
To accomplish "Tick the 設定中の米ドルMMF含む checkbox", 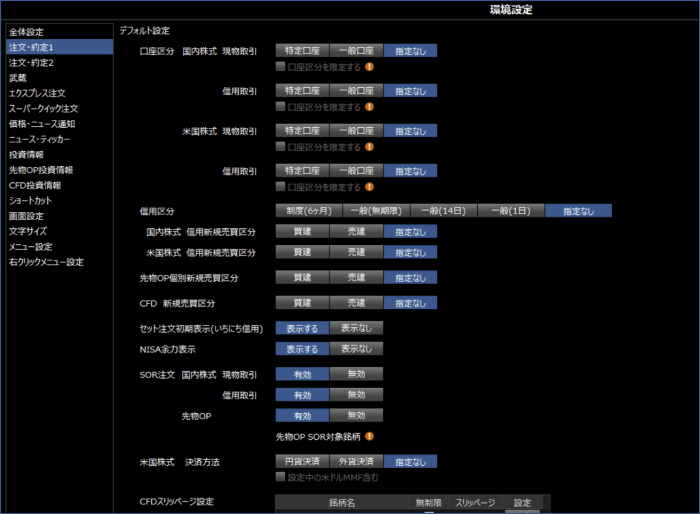I will (x=281, y=477).
